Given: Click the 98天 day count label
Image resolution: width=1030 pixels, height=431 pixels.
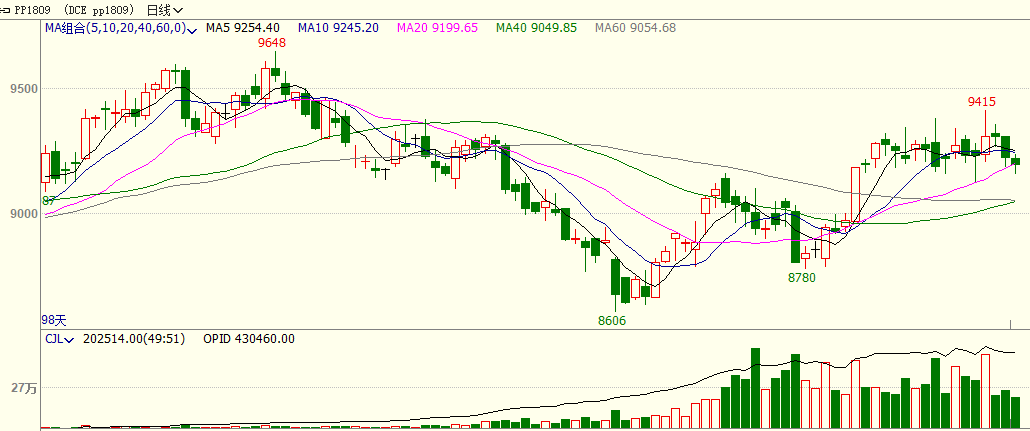Looking at the screenshot, I should coord(54,321).
